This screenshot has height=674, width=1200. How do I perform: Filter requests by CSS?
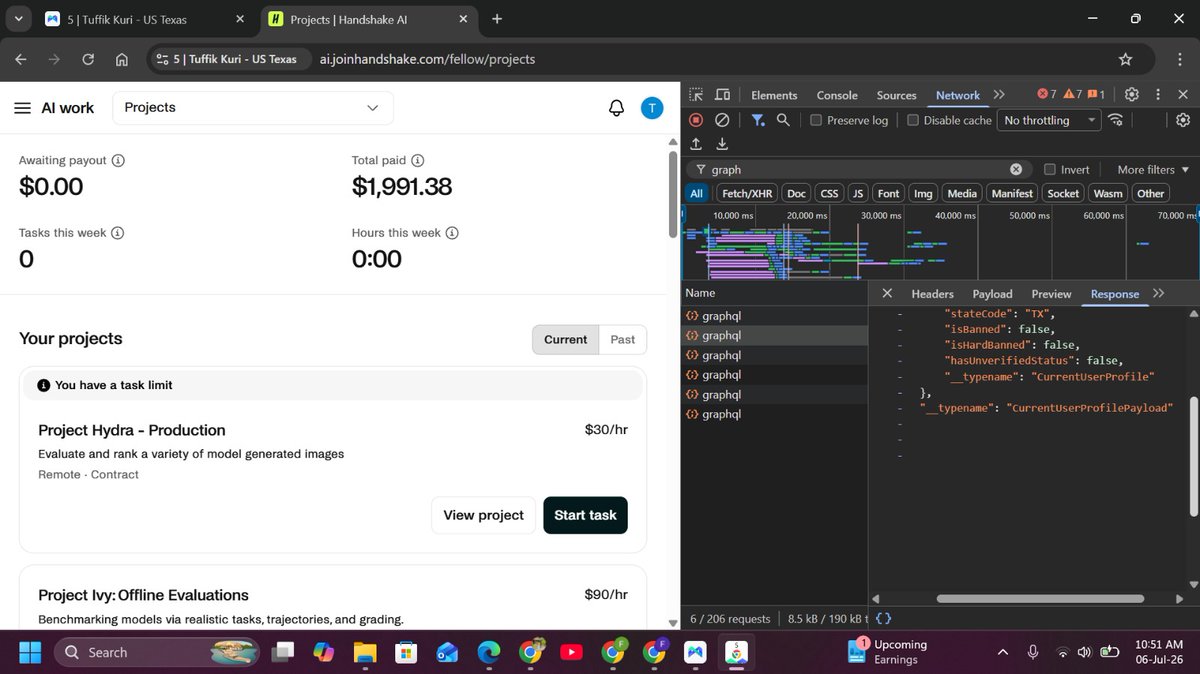pyautogui.click(x=829, y=193)
